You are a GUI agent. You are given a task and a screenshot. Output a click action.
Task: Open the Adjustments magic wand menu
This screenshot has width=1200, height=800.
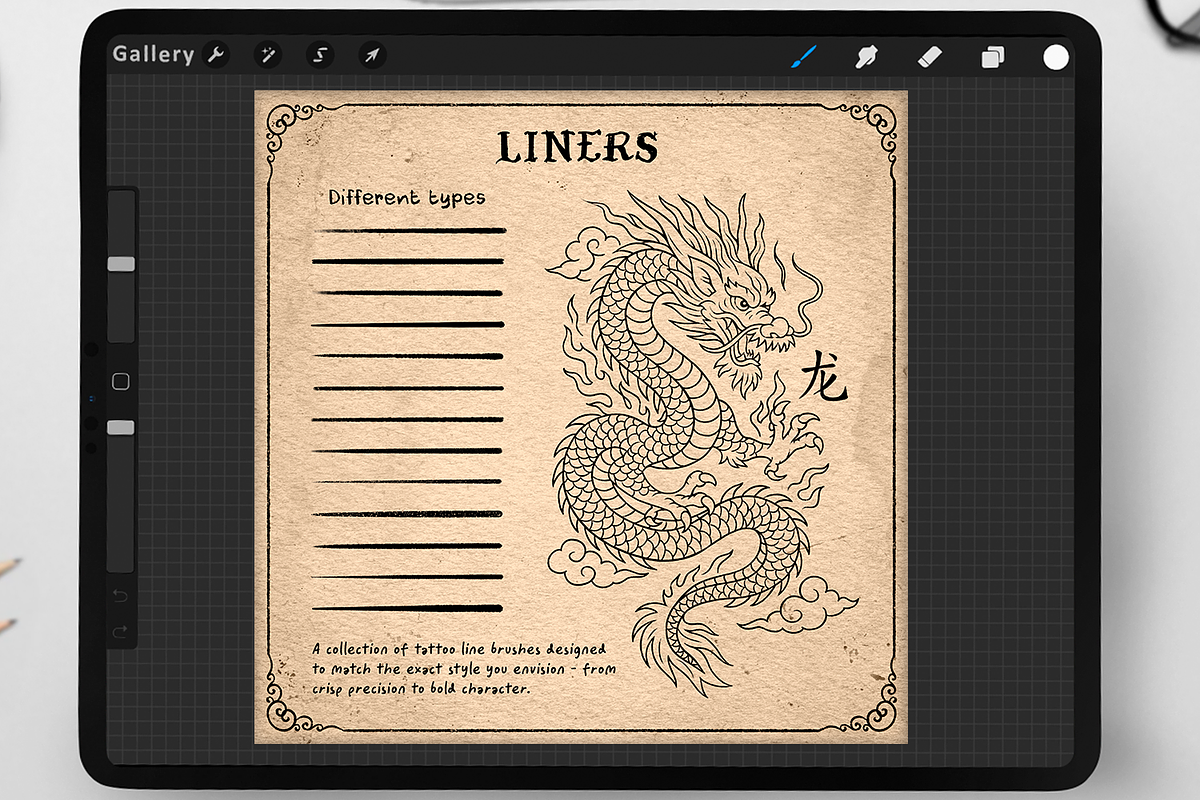pyautogui.click(x=268, y=55)
